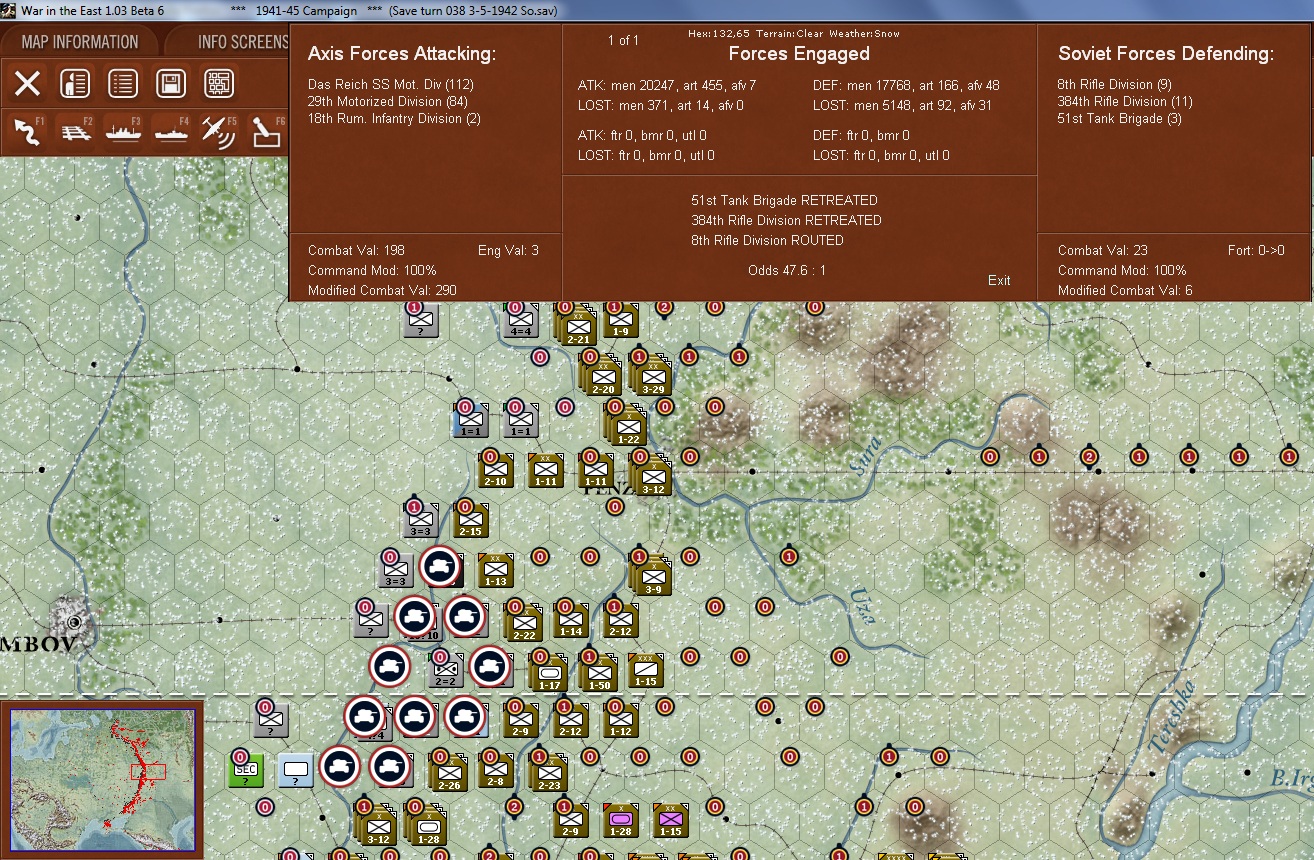This screenshot has width=1314, height=860.
Task: Select the 3-29 unit stack
Action: click(653, 376)
